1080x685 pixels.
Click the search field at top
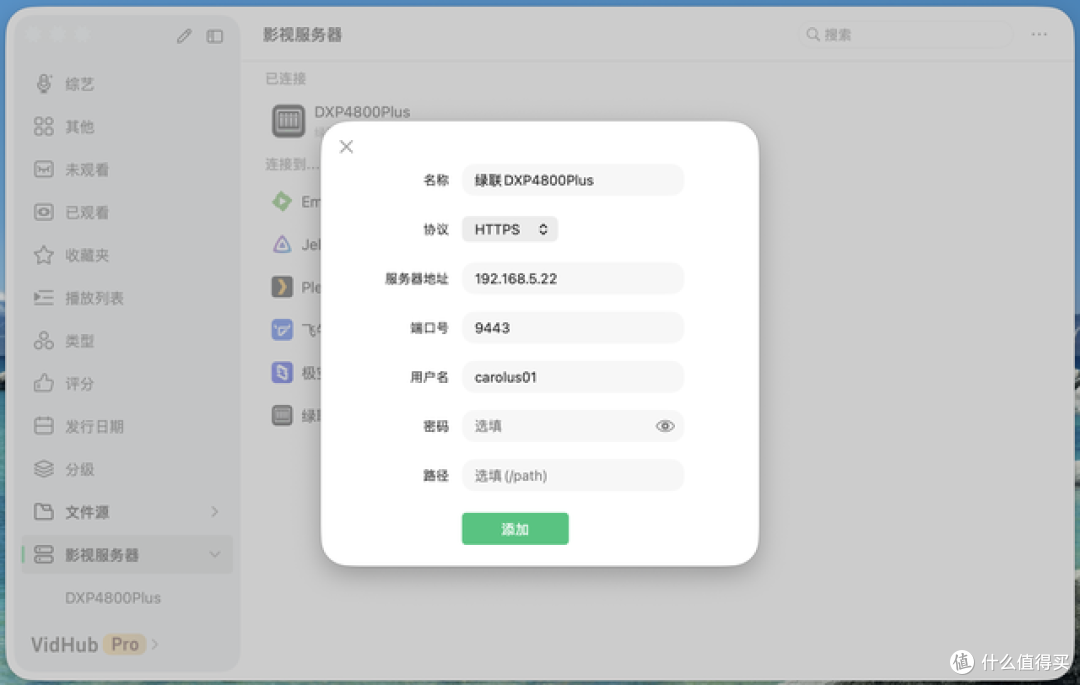[x=906, y=34]
